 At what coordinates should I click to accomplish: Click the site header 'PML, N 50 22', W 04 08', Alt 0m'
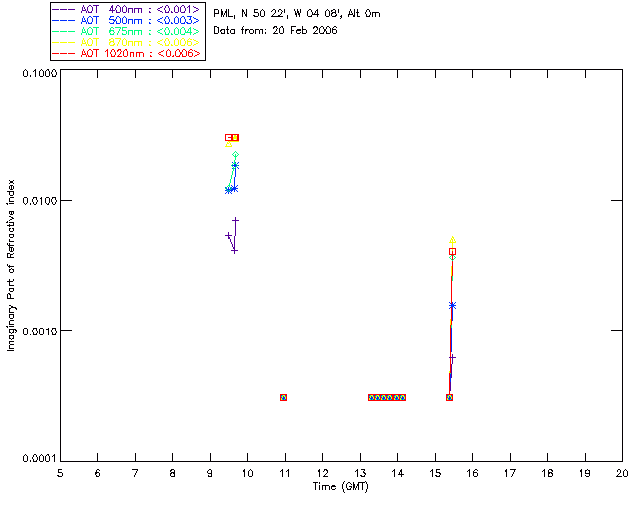pos(297,14)
